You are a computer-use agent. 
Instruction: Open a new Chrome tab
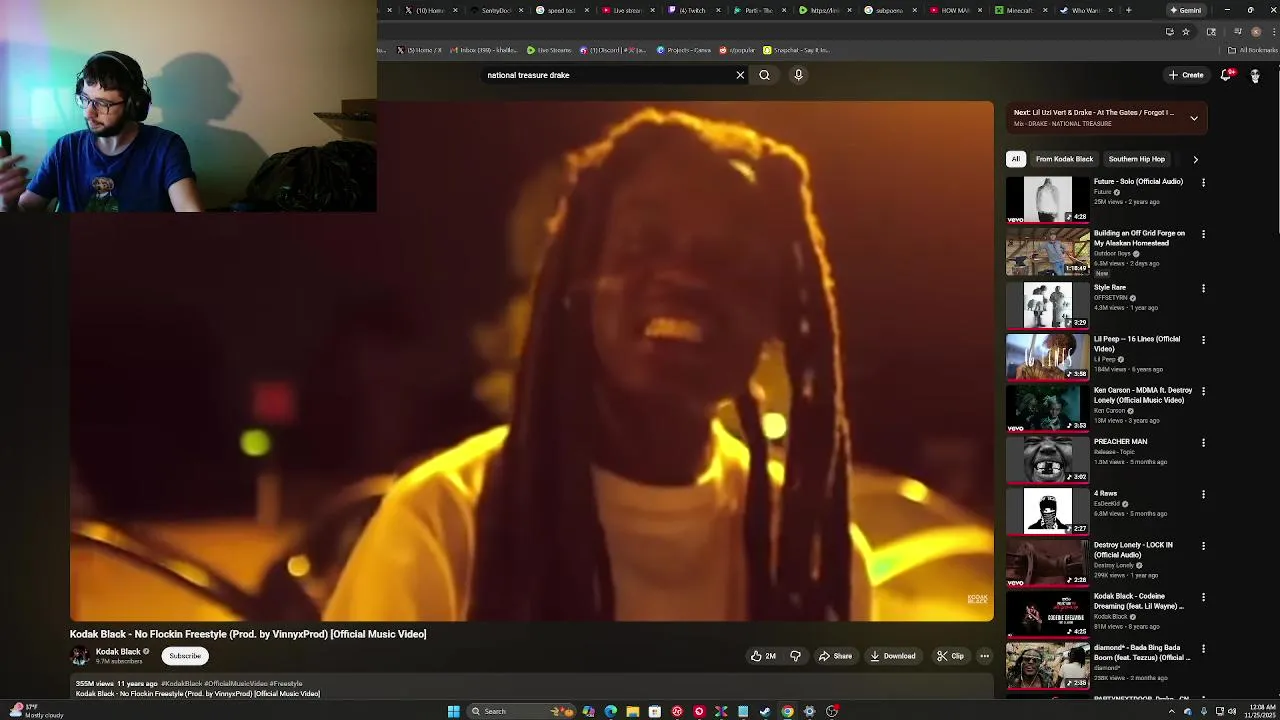1129,10
